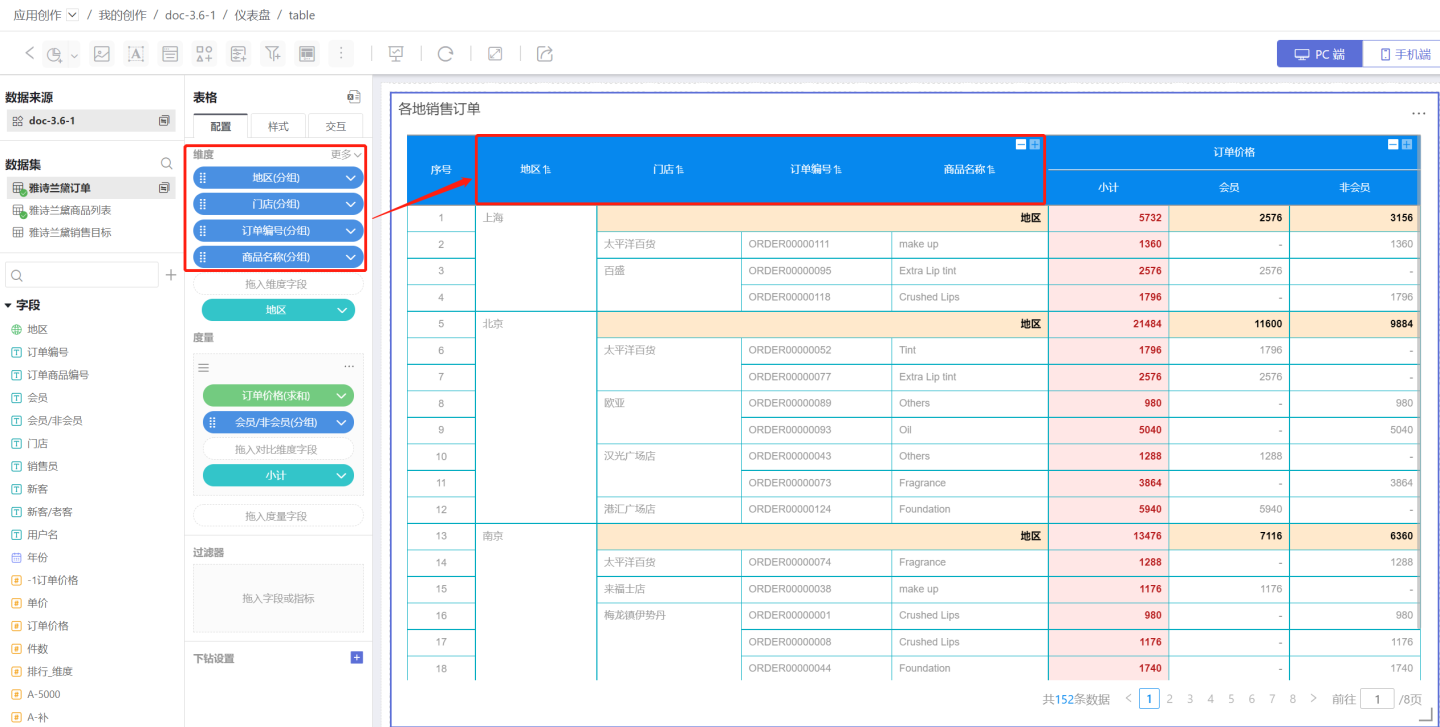
Task: Switch to the 样式 tab
Action: tap(278, 127)
